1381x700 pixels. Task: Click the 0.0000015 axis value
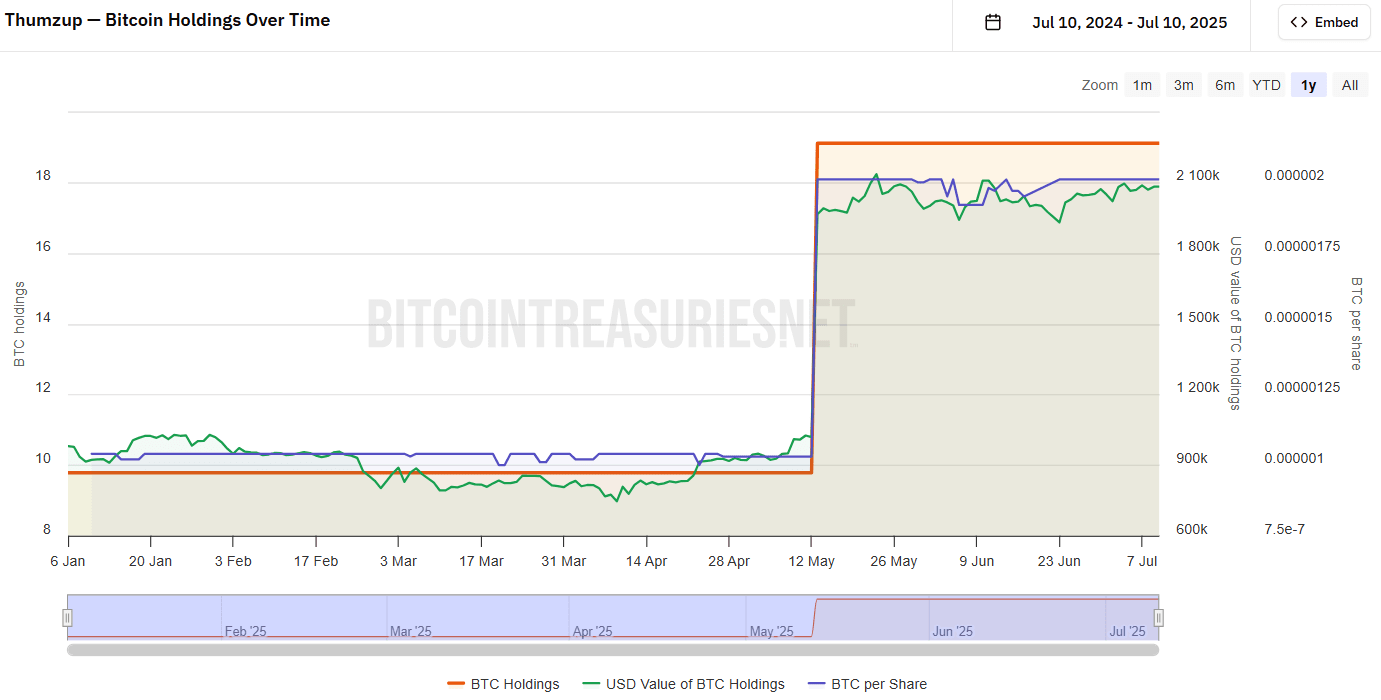pyautogui.click(x=1298, y=317)
